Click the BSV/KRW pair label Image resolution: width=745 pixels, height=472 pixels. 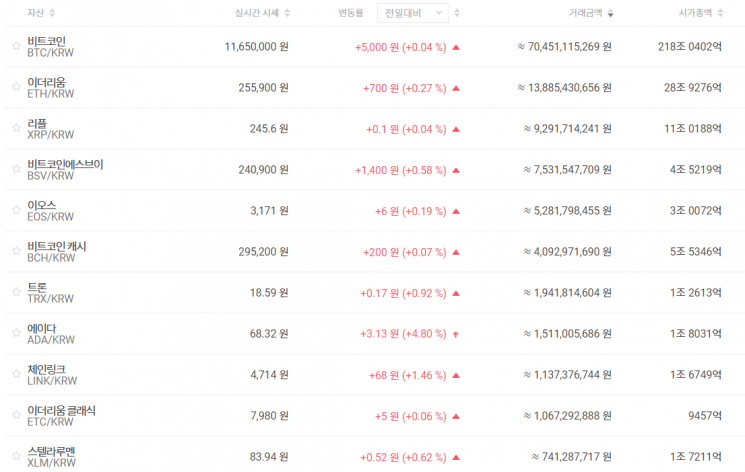(x=50, y=176)
